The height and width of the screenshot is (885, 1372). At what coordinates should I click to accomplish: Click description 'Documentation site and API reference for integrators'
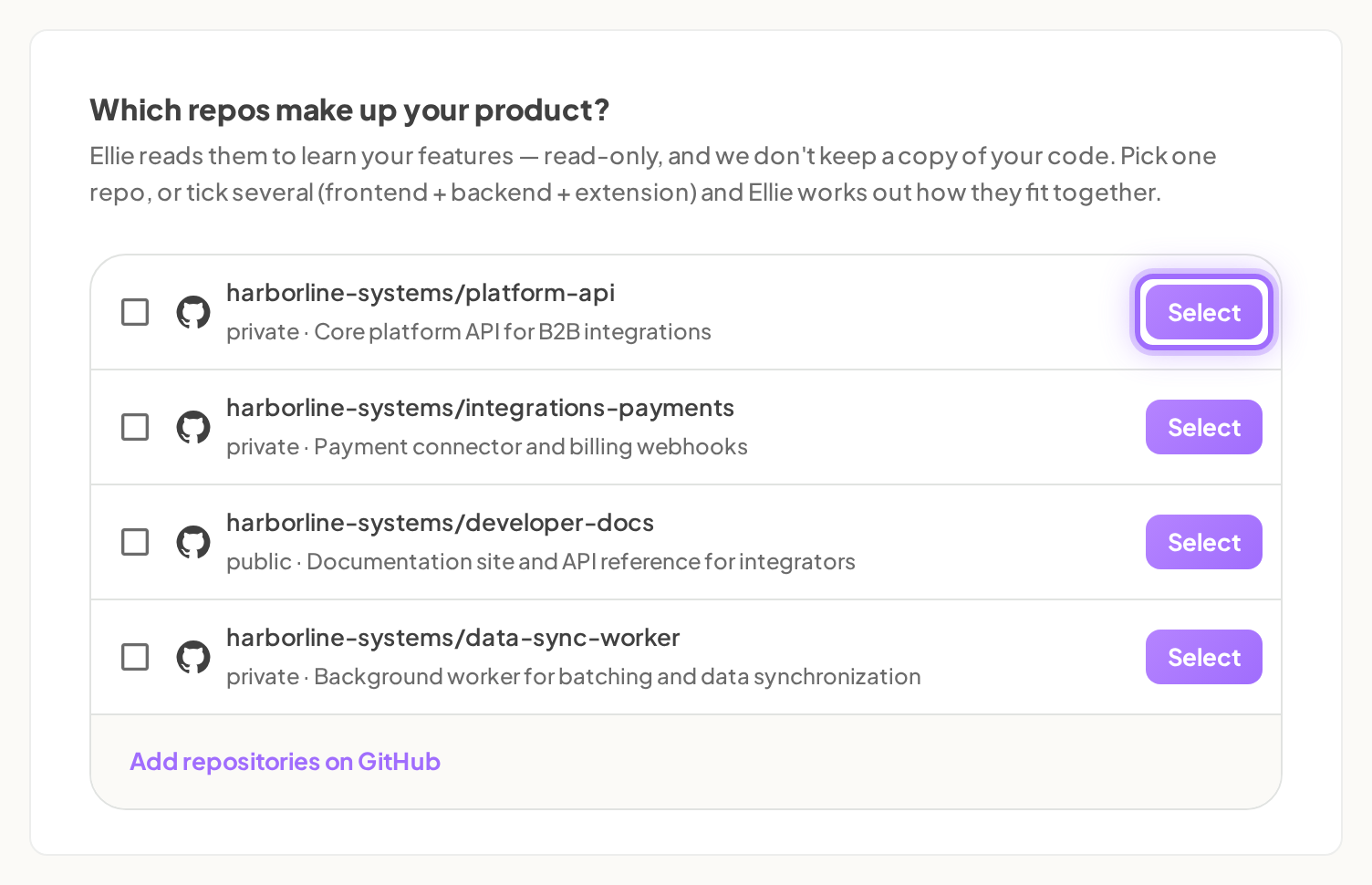click(x=581, y=562)
